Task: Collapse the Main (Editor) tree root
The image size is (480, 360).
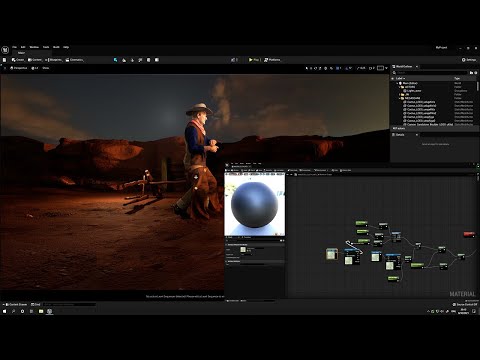Action: click(x=398, y=83)
